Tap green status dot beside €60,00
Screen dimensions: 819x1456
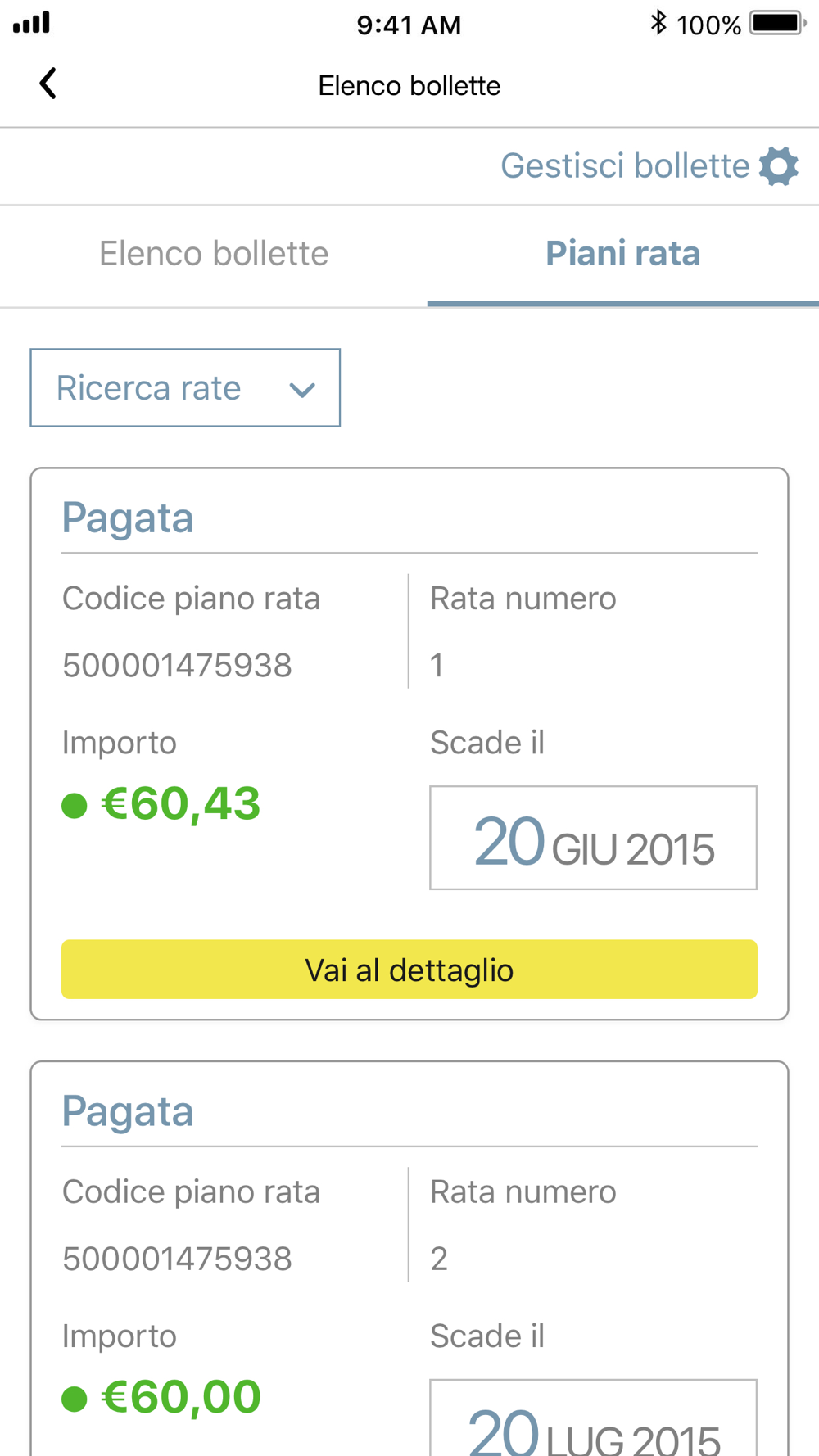pos(75,1399)
